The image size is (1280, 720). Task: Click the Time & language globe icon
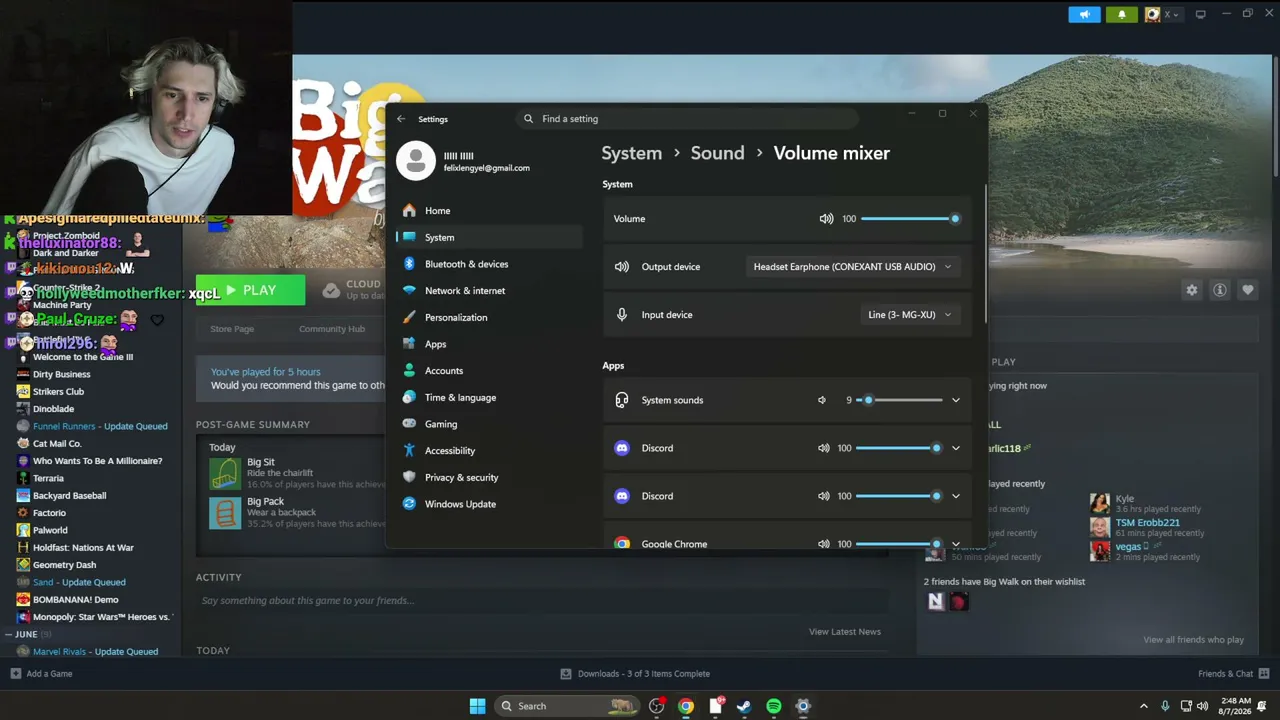point(409,397)
